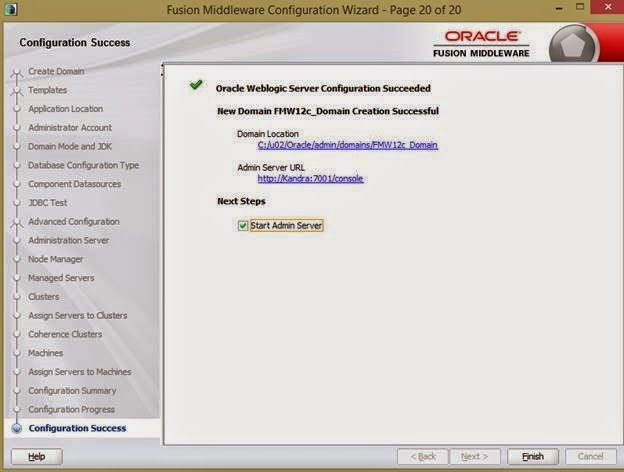Click the 'New Domain FMW12c_Domain Creation Successful' text
Image resolution: width=624 pixels, height=472 pixels.
(x=328, y=111)
